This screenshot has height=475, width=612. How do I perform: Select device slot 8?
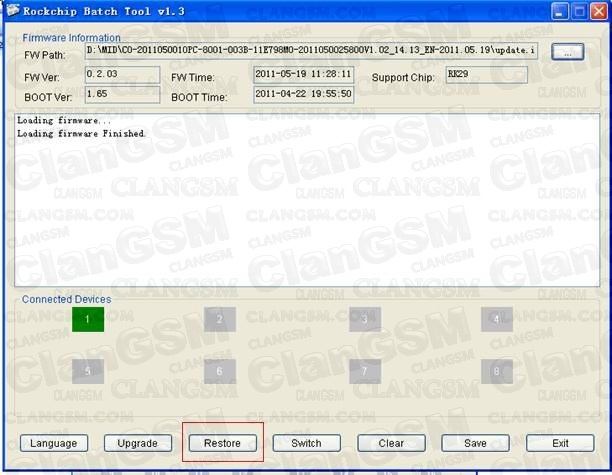(497, 371)
